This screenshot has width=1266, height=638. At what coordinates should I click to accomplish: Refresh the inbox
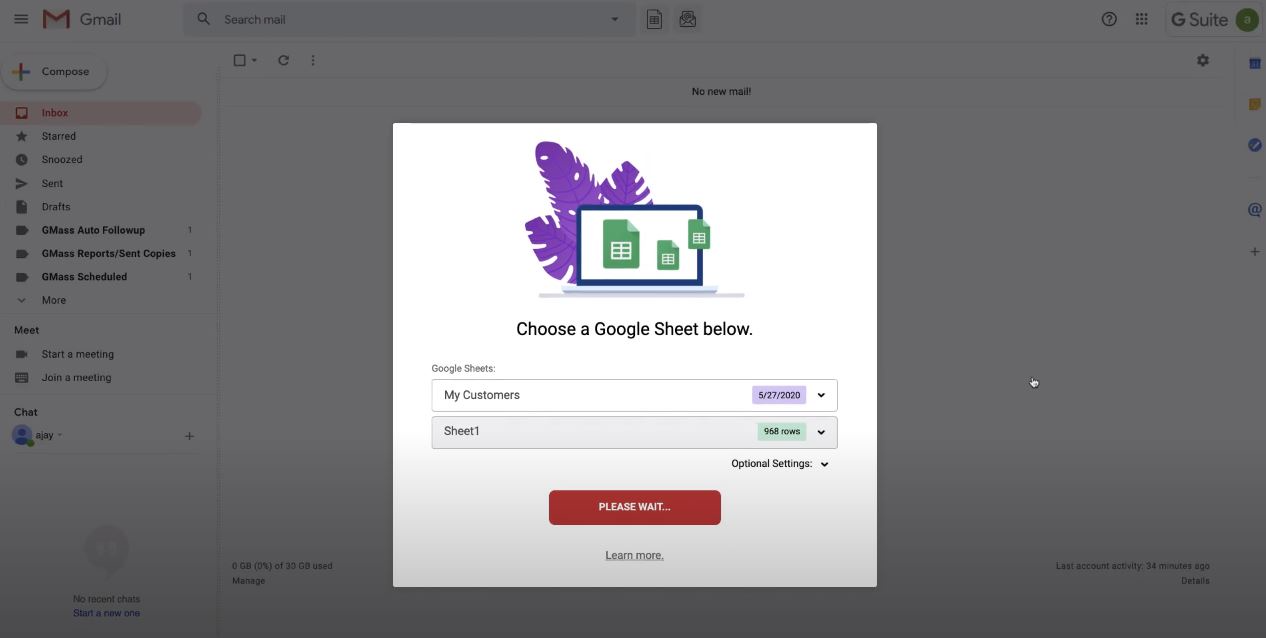pyautogui.click(x=283, y=60)
